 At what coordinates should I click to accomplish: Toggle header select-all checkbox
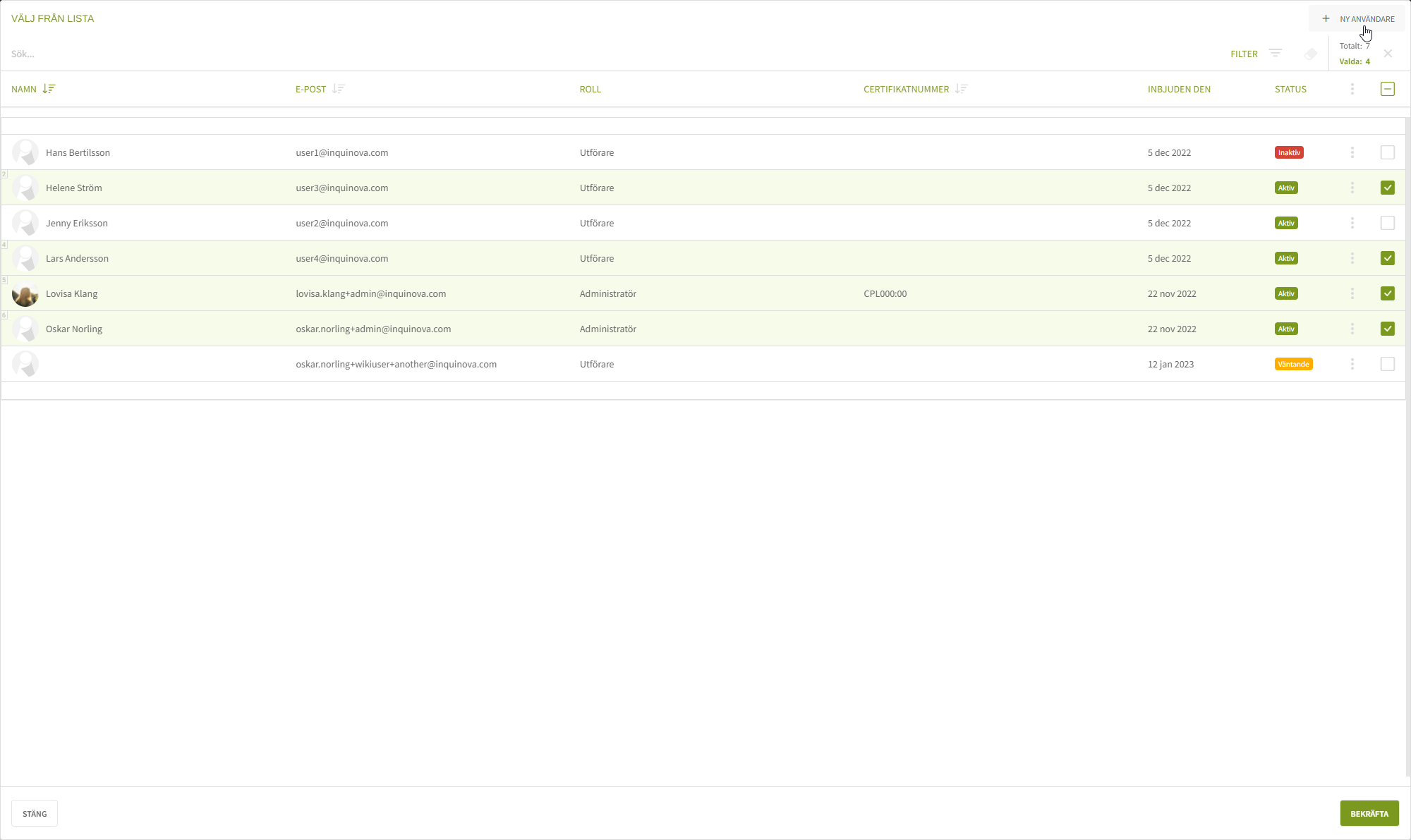coord(1387,89)
